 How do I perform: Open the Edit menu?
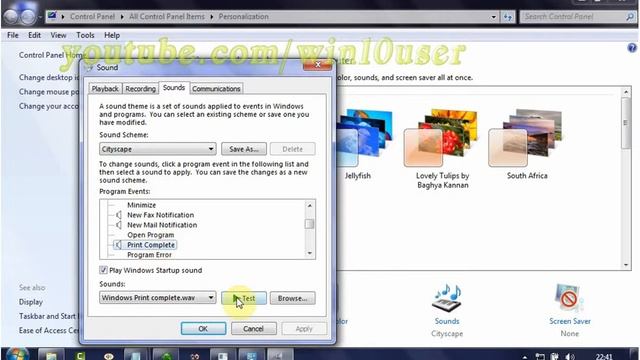click(x=34, y=35)
